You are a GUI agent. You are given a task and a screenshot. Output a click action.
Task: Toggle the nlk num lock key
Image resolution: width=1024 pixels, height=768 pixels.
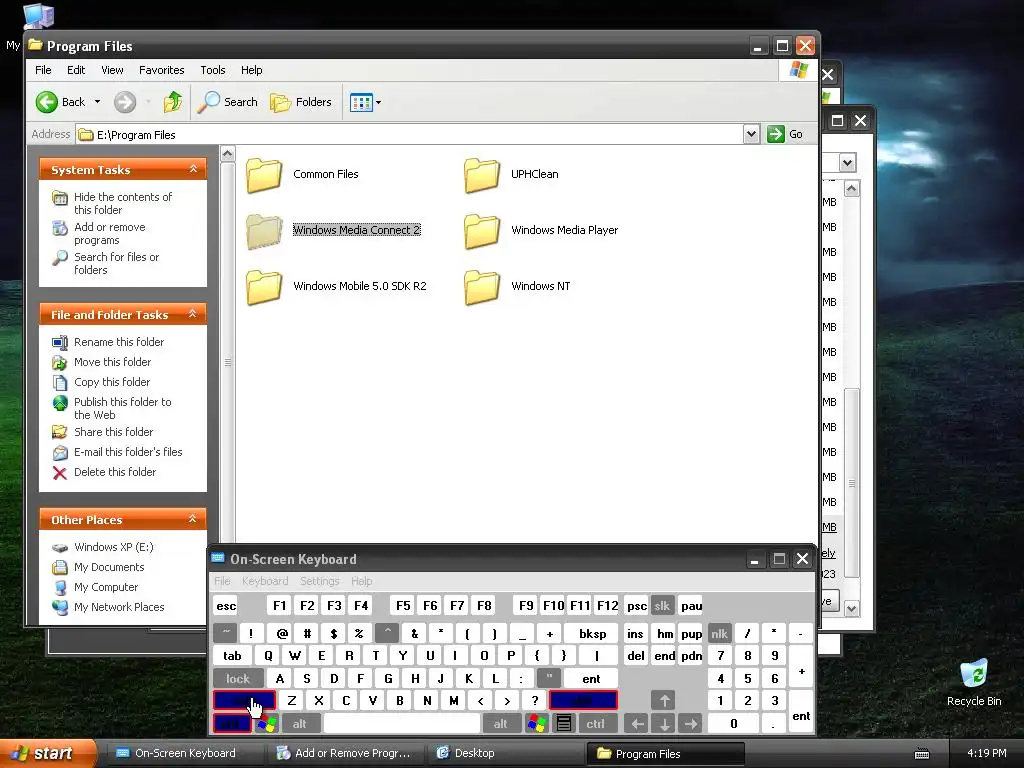719,633
